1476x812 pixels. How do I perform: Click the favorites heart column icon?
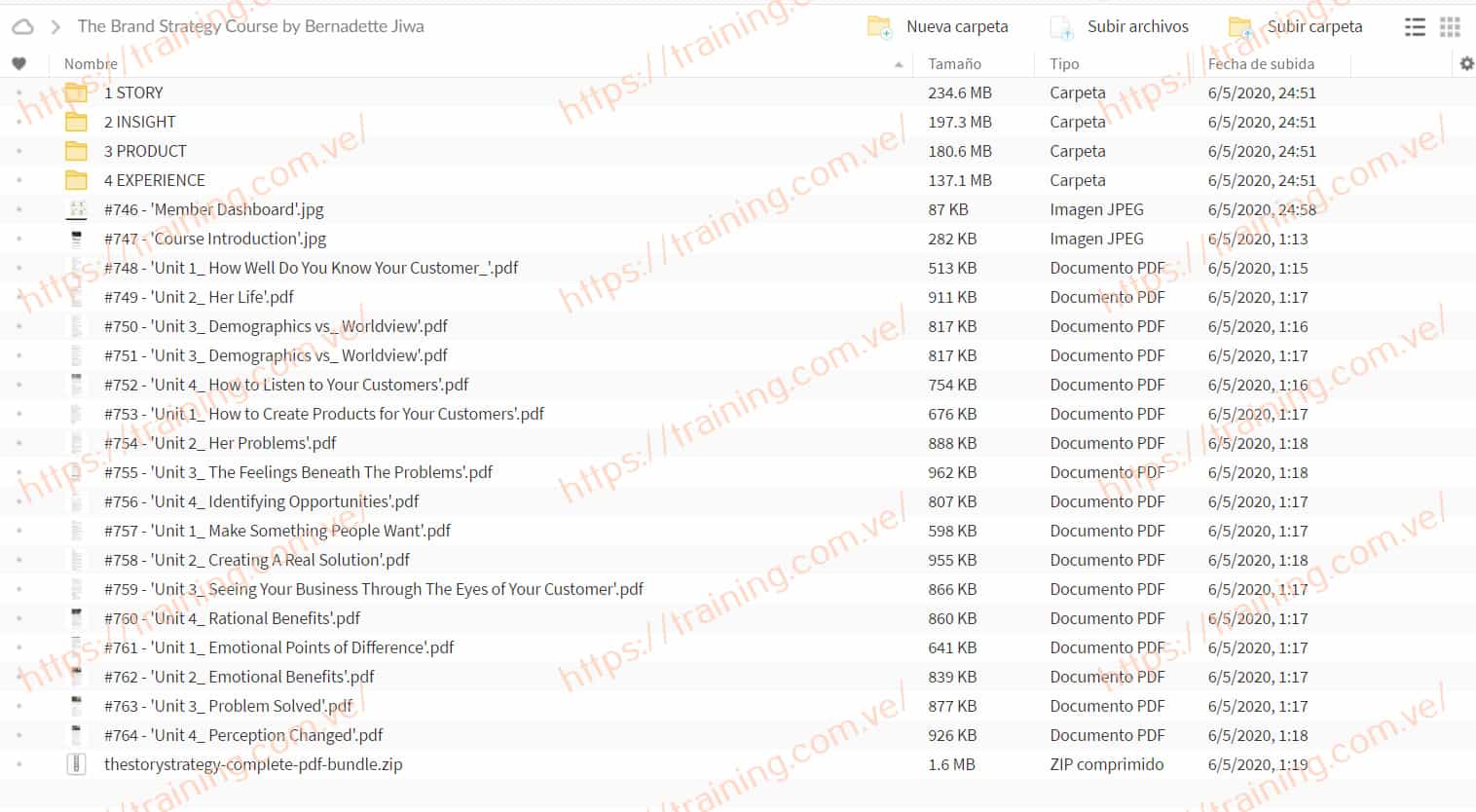[x=18, y=64]
